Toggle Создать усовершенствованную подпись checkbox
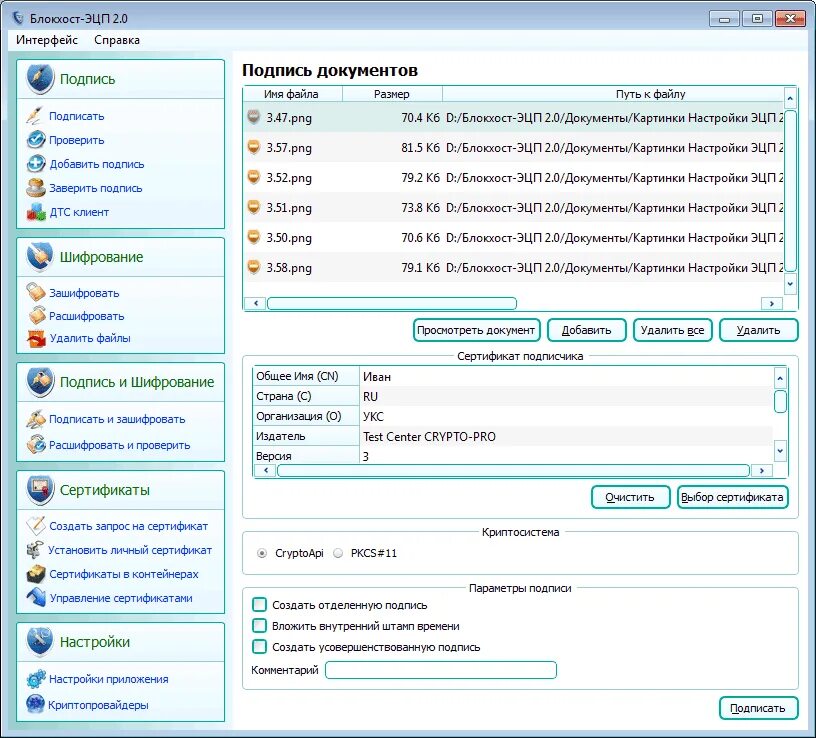Screen dimensions: 816x738 (259, 647)
